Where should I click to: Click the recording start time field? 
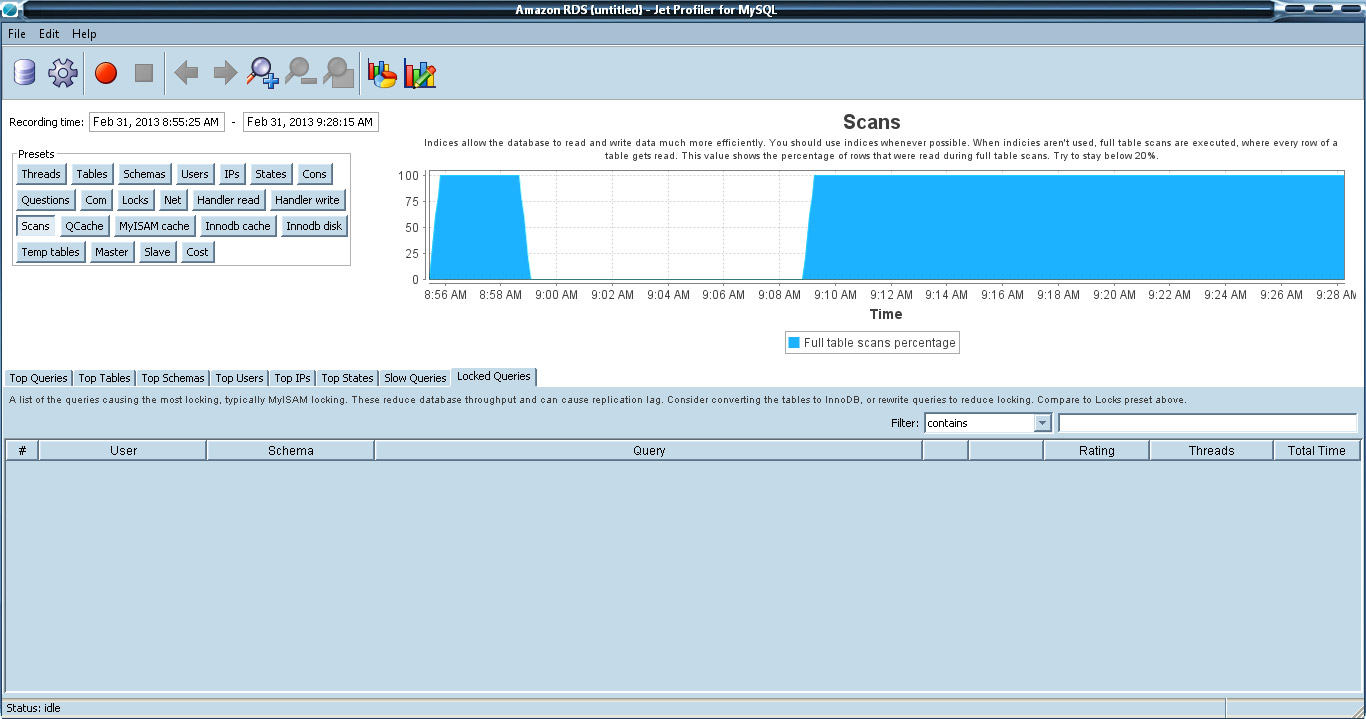point(157,122)
